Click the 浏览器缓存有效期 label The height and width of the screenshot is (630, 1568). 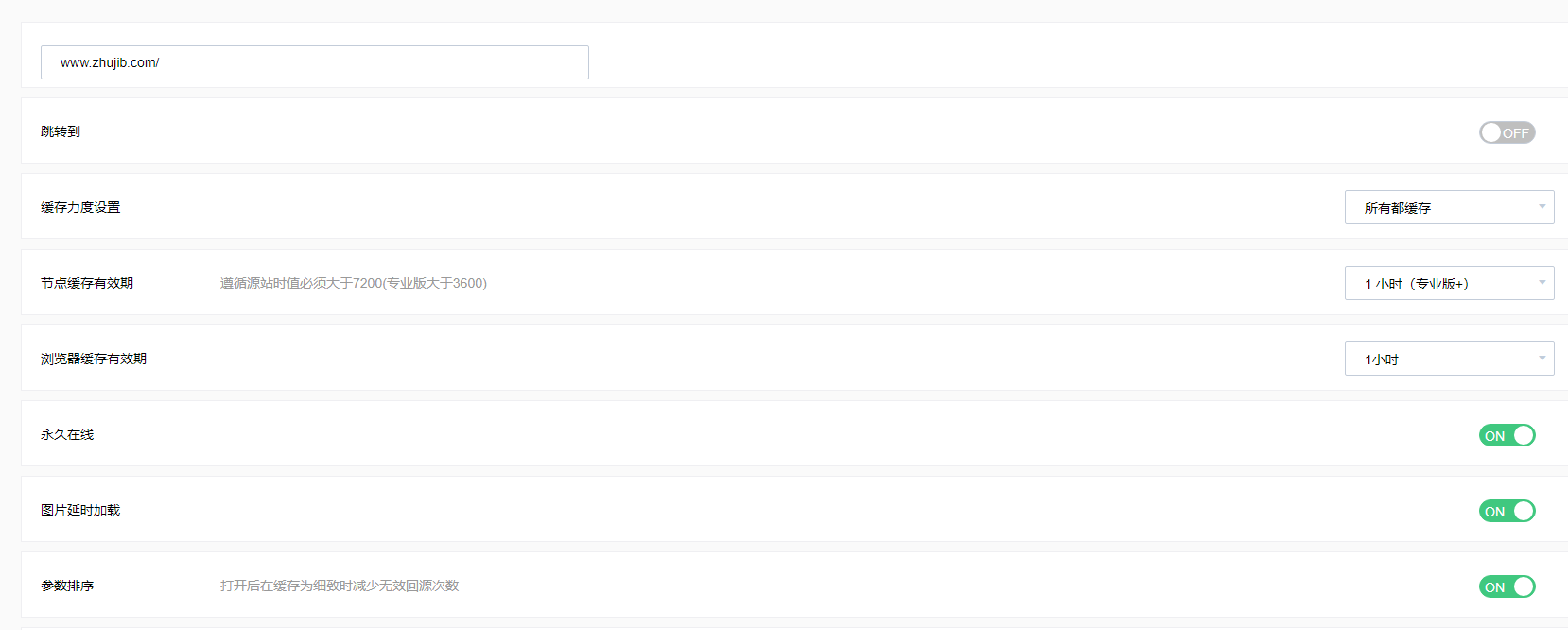click(x=94, y=359)
